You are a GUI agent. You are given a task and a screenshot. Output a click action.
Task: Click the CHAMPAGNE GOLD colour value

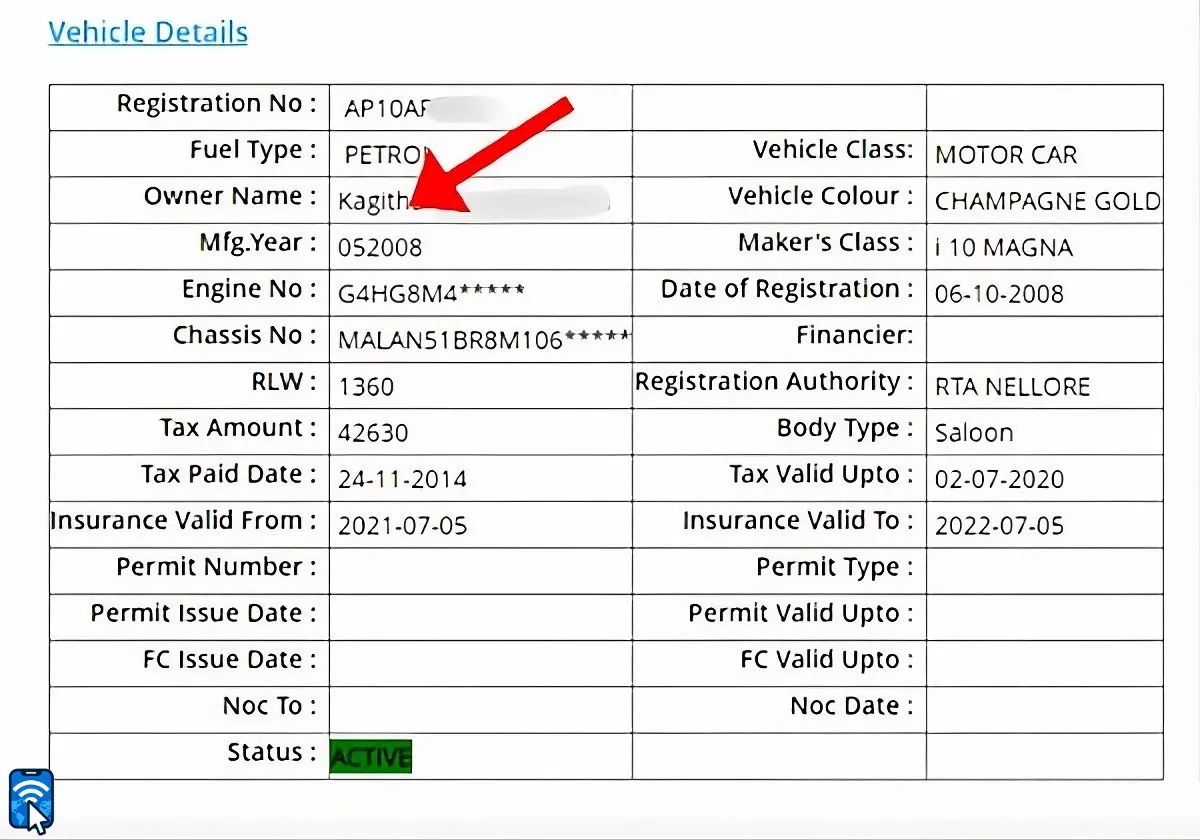click(x=1046, y=201)
